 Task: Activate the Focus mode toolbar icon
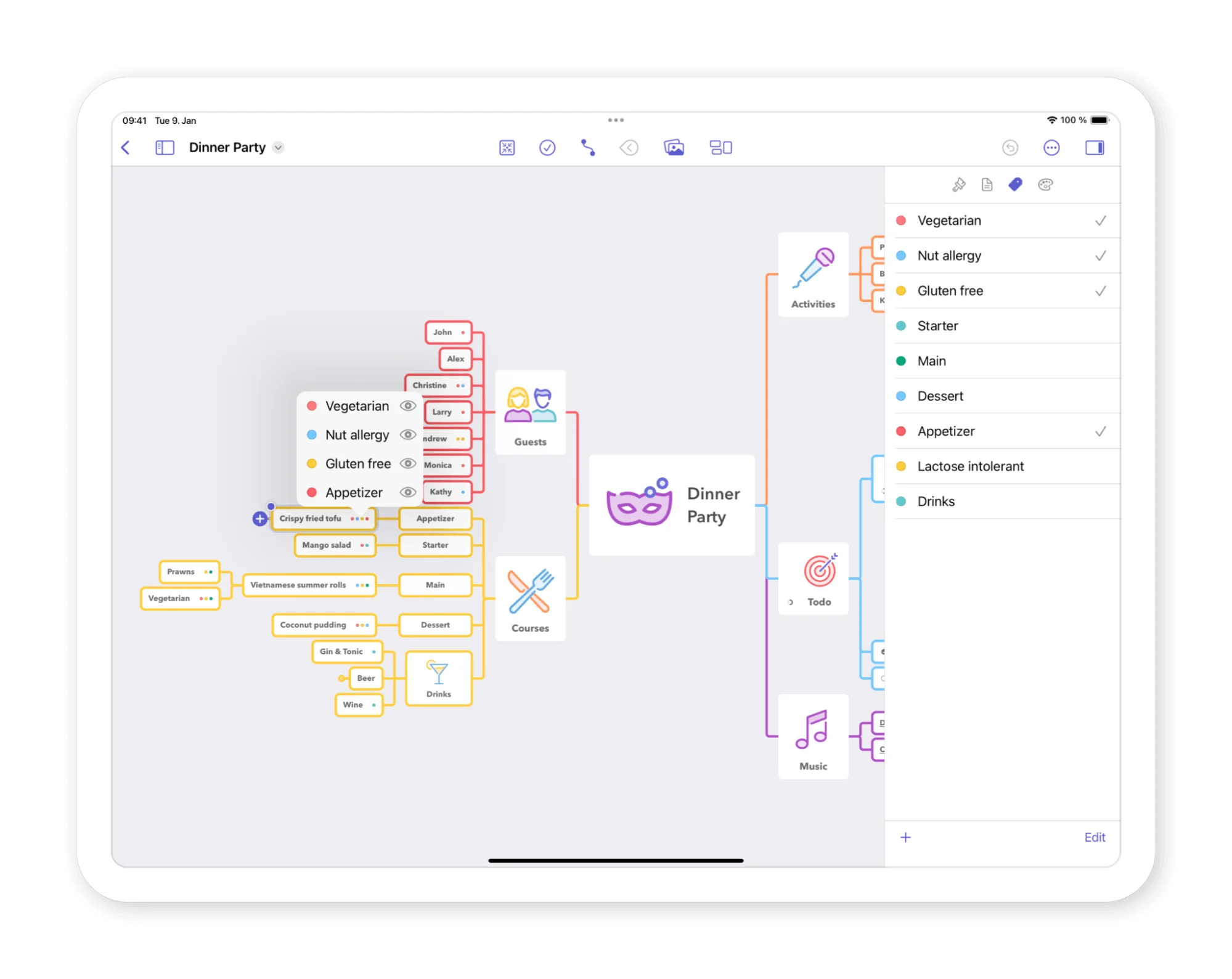507,147
